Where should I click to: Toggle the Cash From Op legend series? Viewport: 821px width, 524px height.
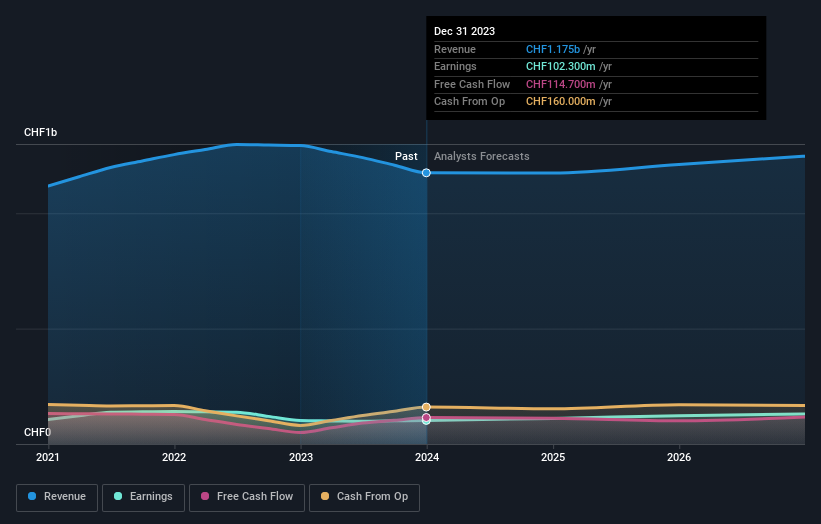click(x=364, y=497)
